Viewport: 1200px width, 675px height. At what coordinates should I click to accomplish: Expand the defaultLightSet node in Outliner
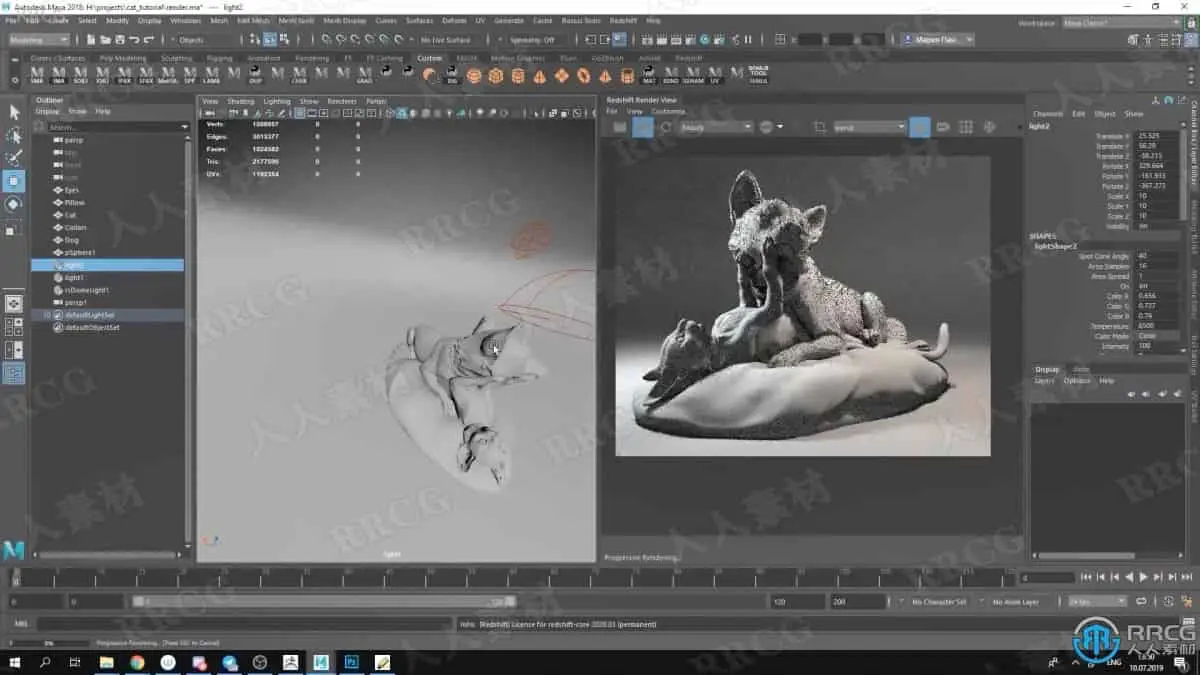[46, 315]
